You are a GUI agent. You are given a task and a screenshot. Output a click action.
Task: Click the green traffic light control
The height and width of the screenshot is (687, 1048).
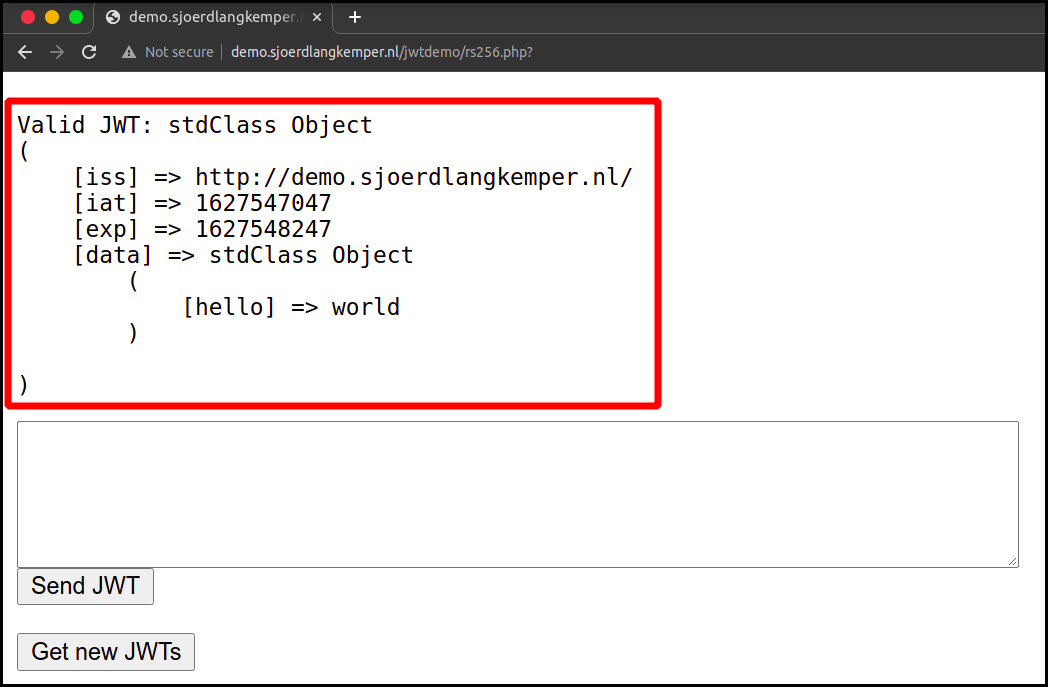74,17
